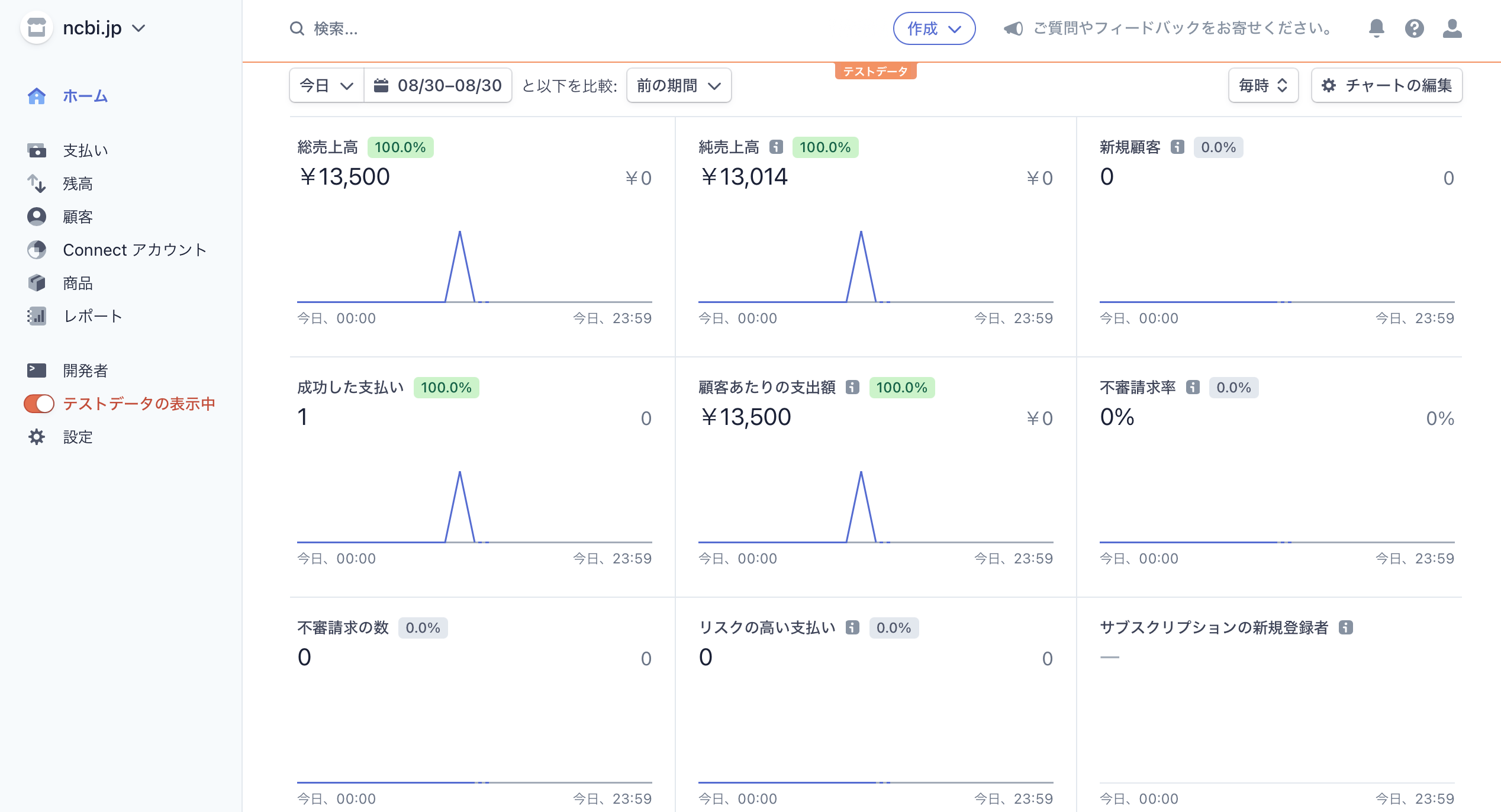Open the 支払い section in the sidebar
Image resolution: width=1501 pixels, height=812 pixels.
pos(84,150)
